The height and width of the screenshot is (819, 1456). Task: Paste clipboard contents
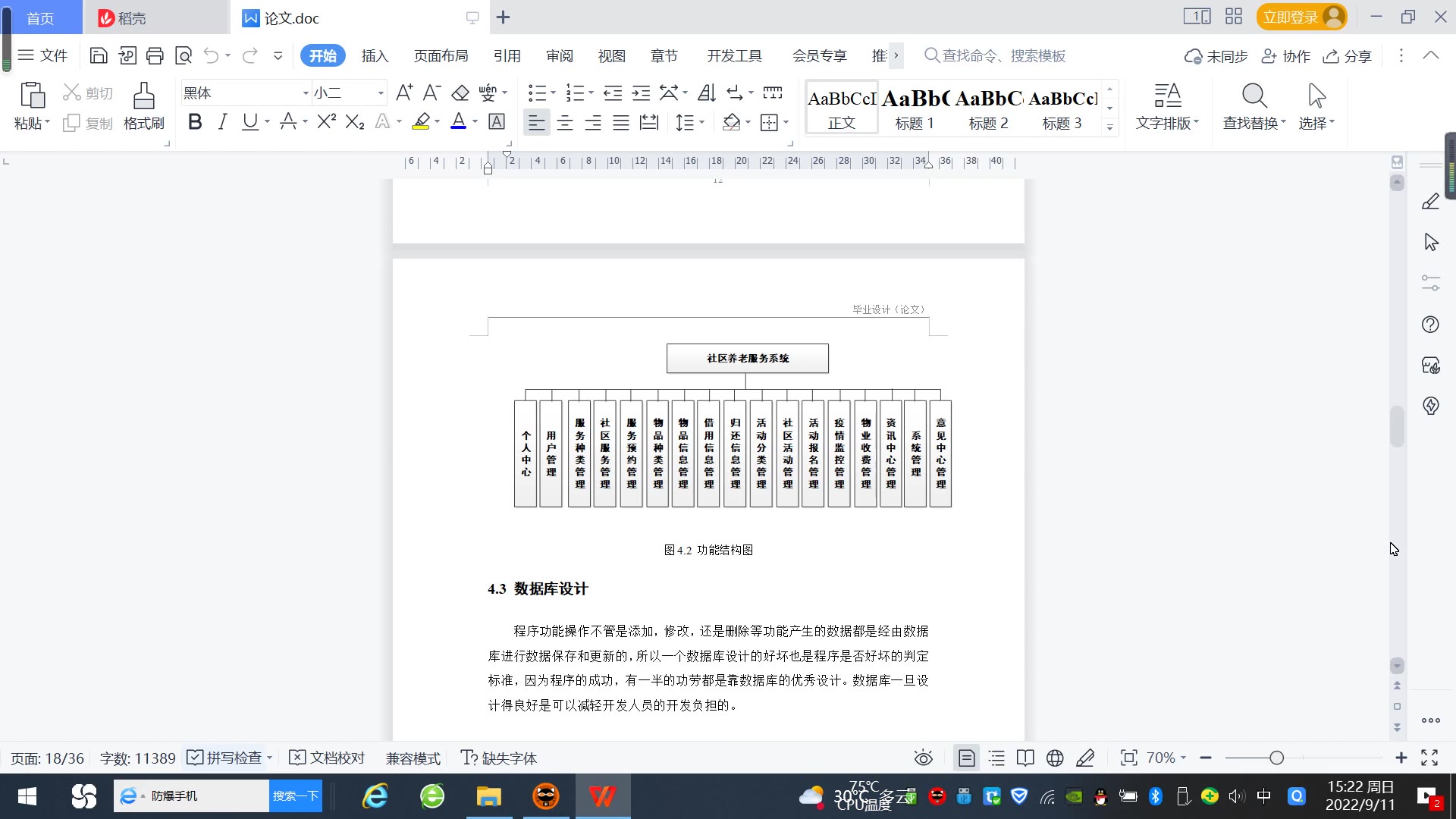coord(32,106)
